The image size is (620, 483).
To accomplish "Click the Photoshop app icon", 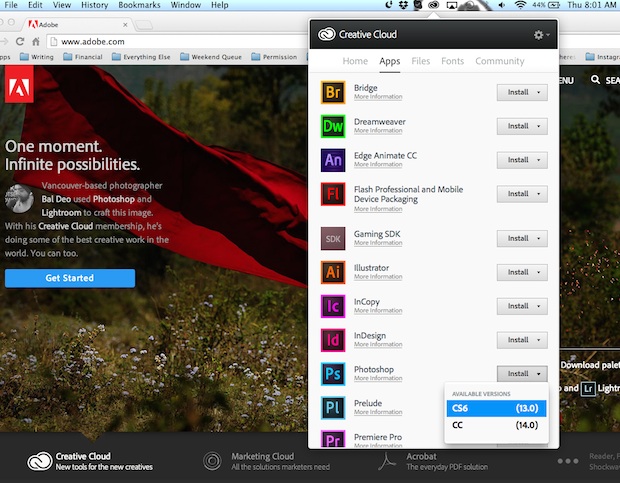I will coord(333,374).
